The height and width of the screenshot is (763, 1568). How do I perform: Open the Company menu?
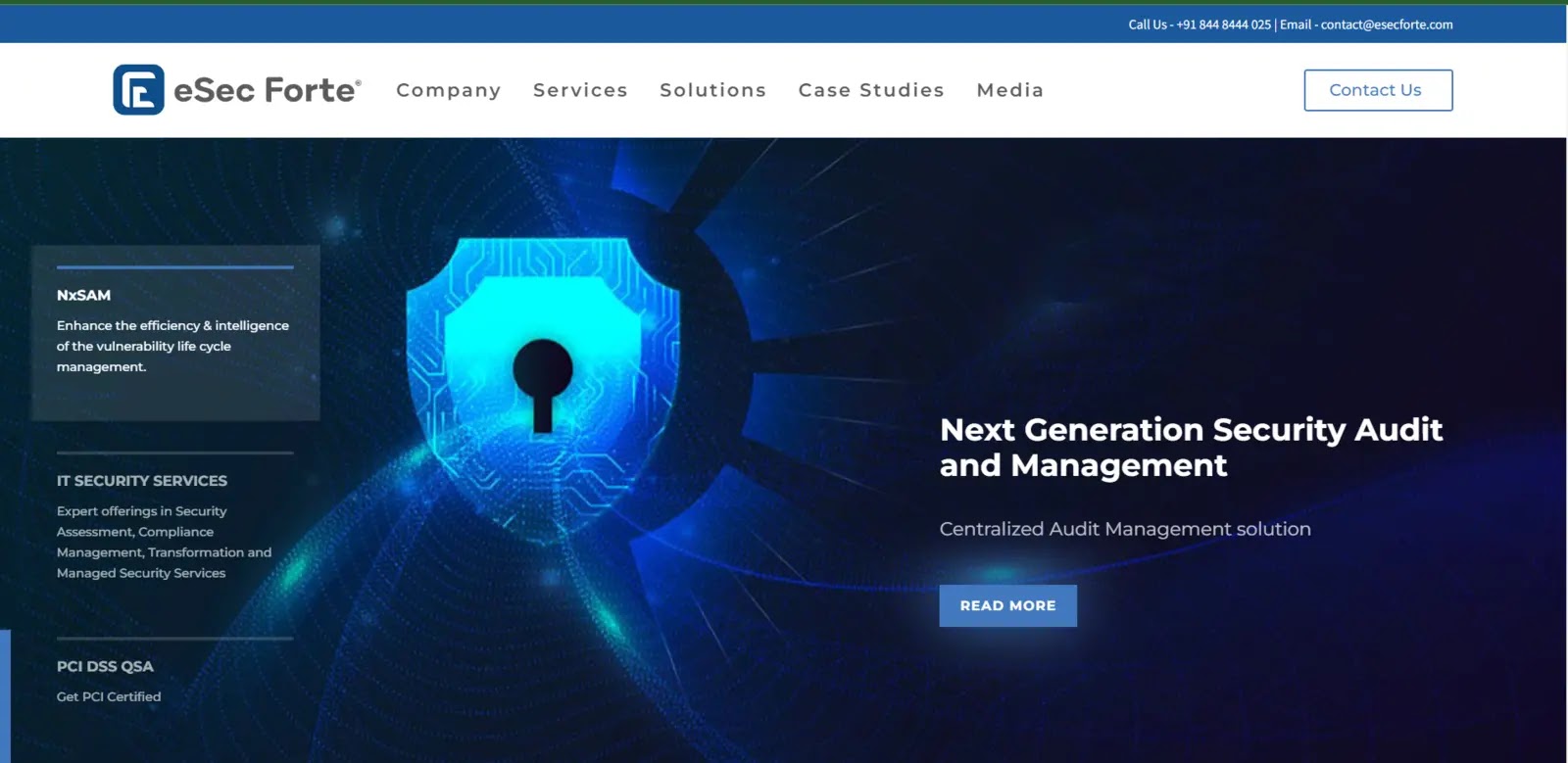[449, 90]
